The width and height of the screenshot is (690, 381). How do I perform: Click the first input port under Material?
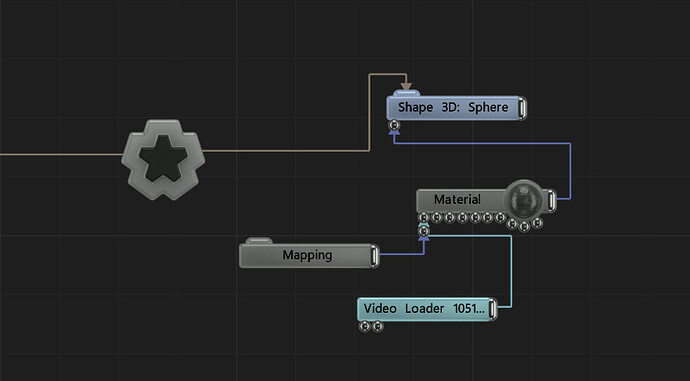(x=423, y=217)
